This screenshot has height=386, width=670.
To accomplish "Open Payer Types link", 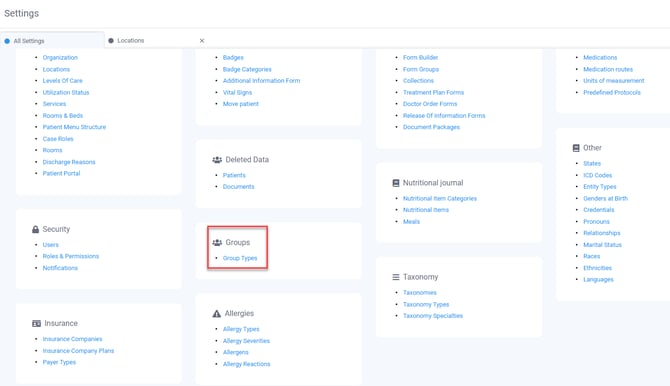I will pyautogui.click(x=59, y=362).
